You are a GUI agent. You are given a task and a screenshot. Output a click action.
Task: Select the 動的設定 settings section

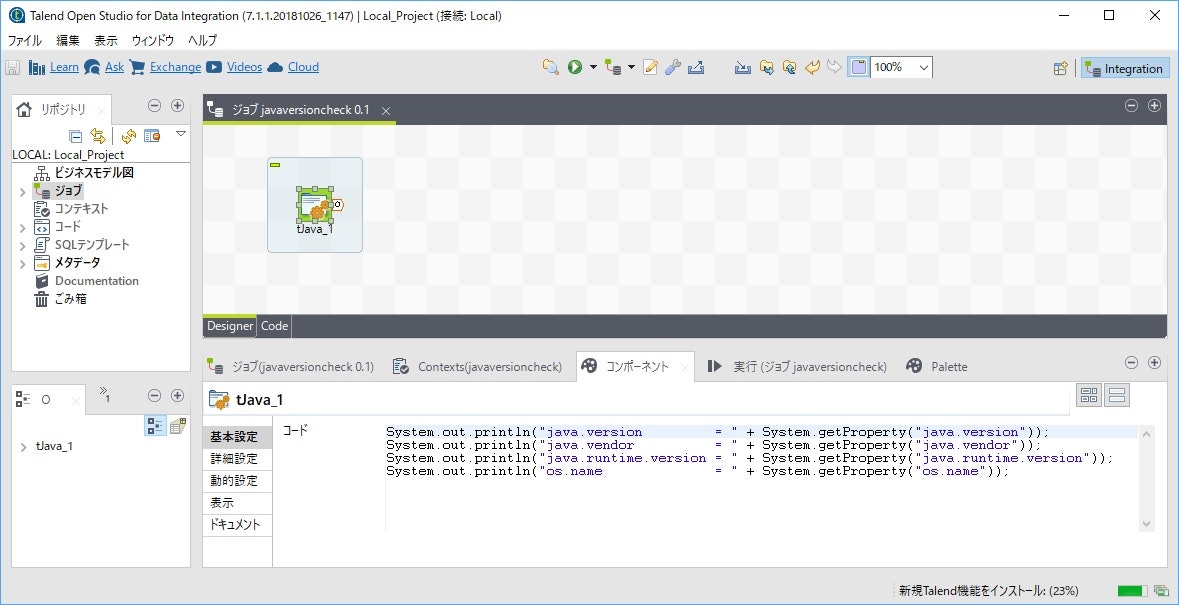click(238, 480)
